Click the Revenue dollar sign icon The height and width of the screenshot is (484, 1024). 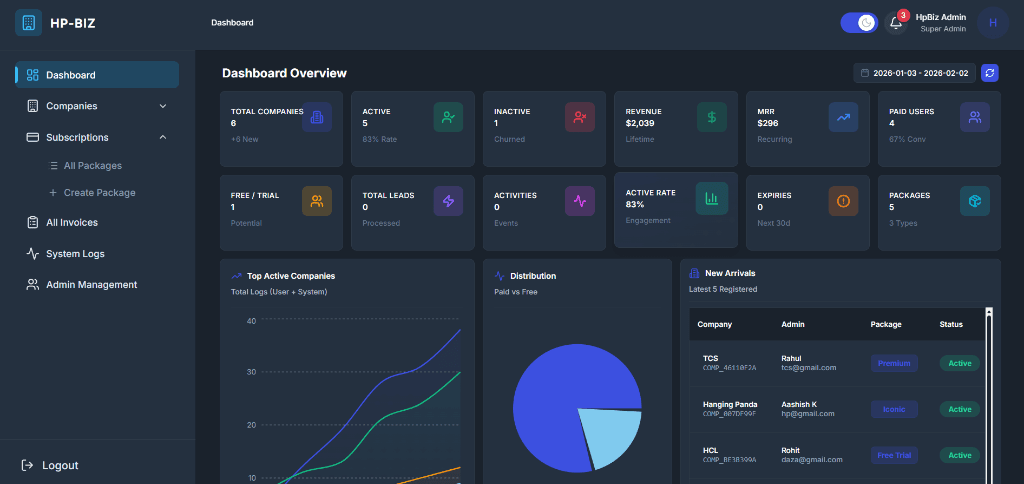[x=712, y=118]
